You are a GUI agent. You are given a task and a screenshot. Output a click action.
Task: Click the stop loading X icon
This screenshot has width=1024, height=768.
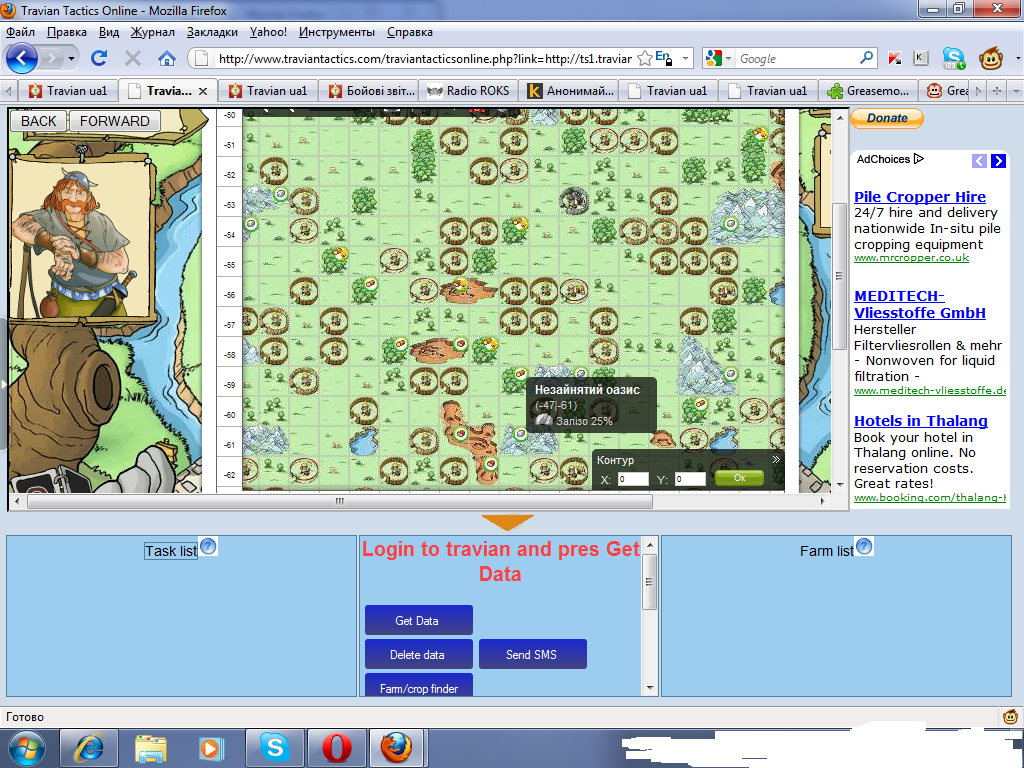tap(133, 58)
